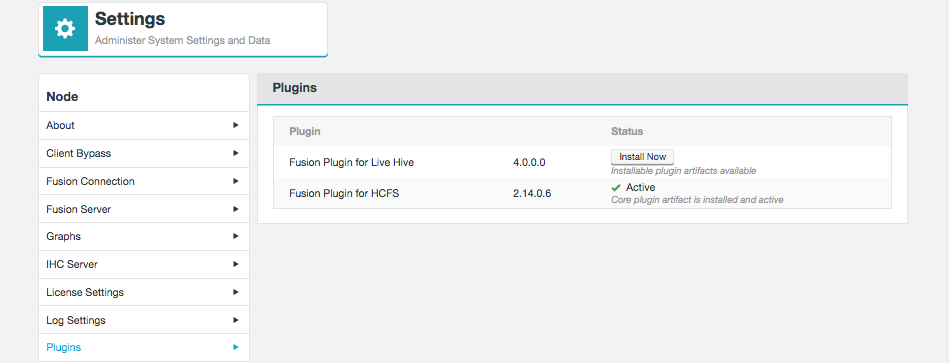Click the arrow beside Fusion Connection
Image resolution: width=950 pixels, height=363 pixels.
point(236,181)
